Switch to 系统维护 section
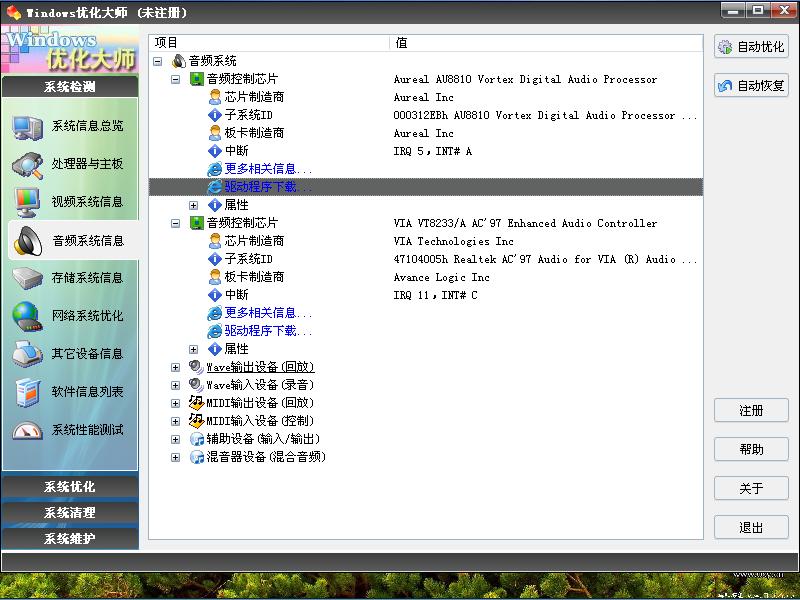Screen dimensions: 800x600 (70, 538)
